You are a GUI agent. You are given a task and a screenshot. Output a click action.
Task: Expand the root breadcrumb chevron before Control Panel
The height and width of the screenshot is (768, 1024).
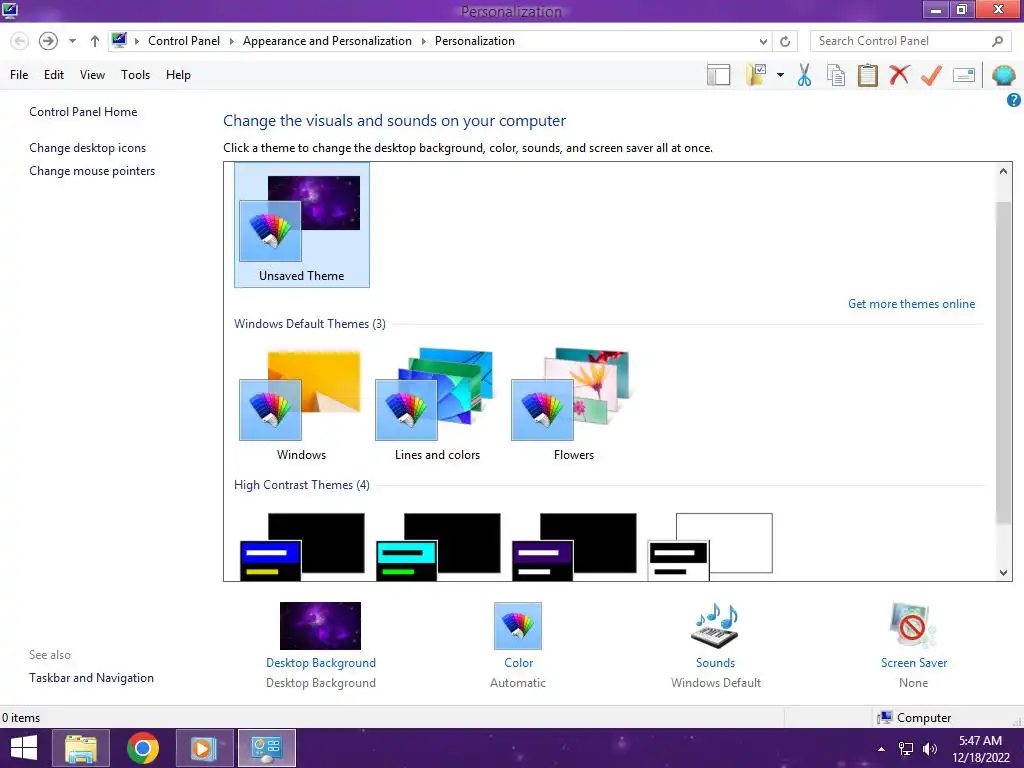[136, 41]
